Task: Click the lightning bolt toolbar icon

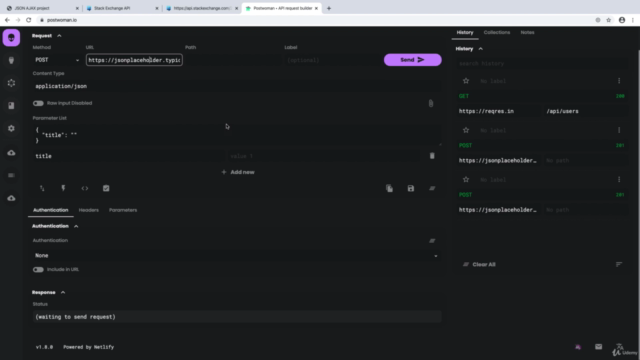Action: (63, 188)
